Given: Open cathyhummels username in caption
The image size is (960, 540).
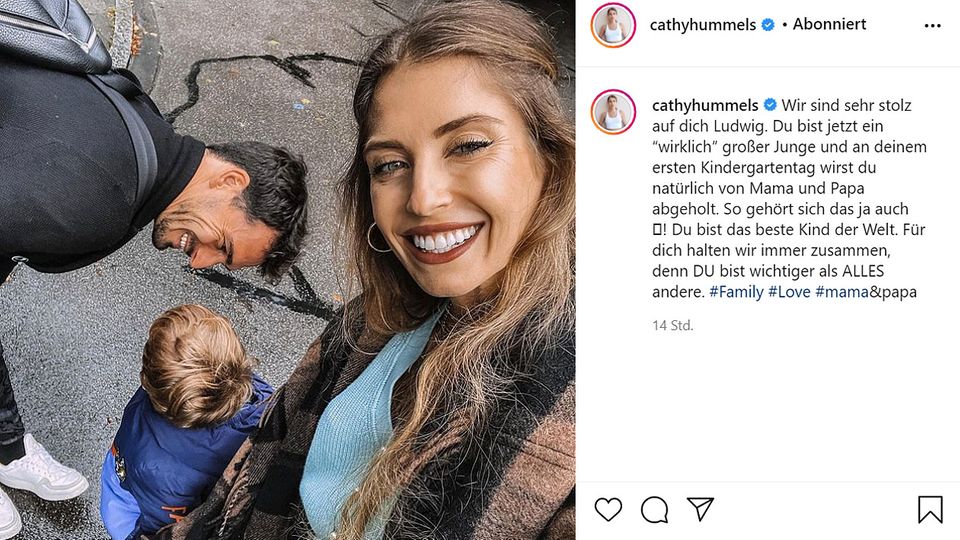Looking at the screenshot, I should click(x=705, y=105).
